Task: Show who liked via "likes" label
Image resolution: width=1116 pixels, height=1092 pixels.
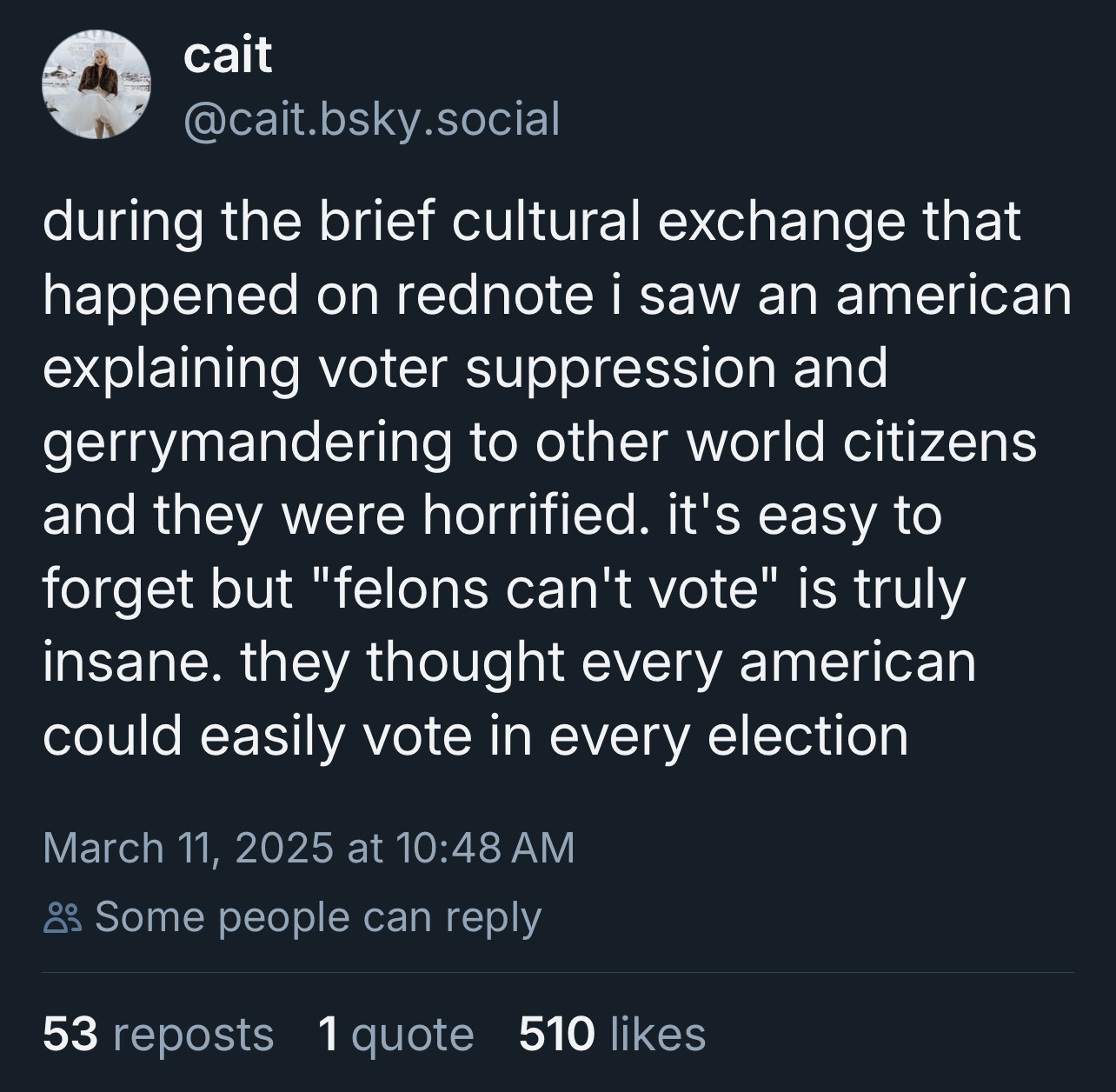Action: pyautogui.click(x=658, y=1035)
